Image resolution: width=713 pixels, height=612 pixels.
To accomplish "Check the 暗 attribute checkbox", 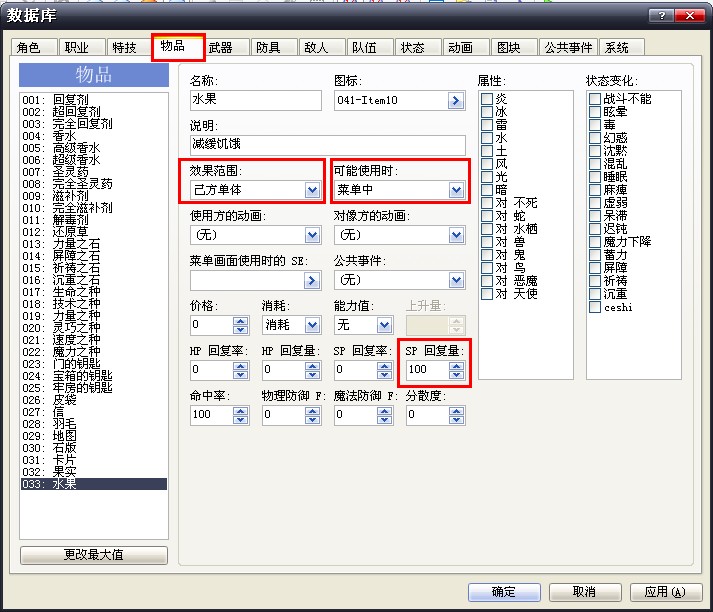I will pos(487,190).
